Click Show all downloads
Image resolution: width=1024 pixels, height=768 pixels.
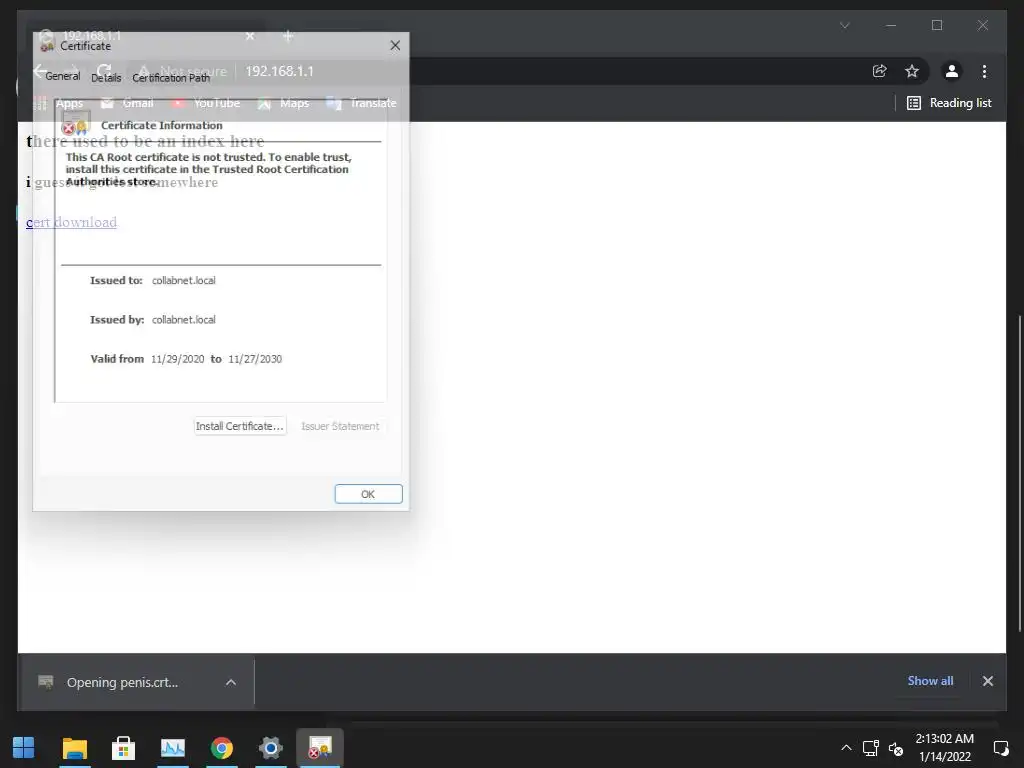pos(930,680)
